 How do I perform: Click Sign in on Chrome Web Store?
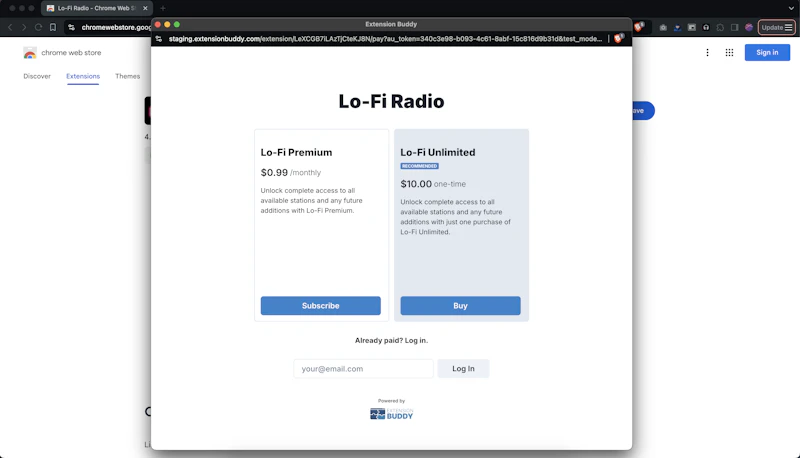pyautogui.click(x=767, y=53)
